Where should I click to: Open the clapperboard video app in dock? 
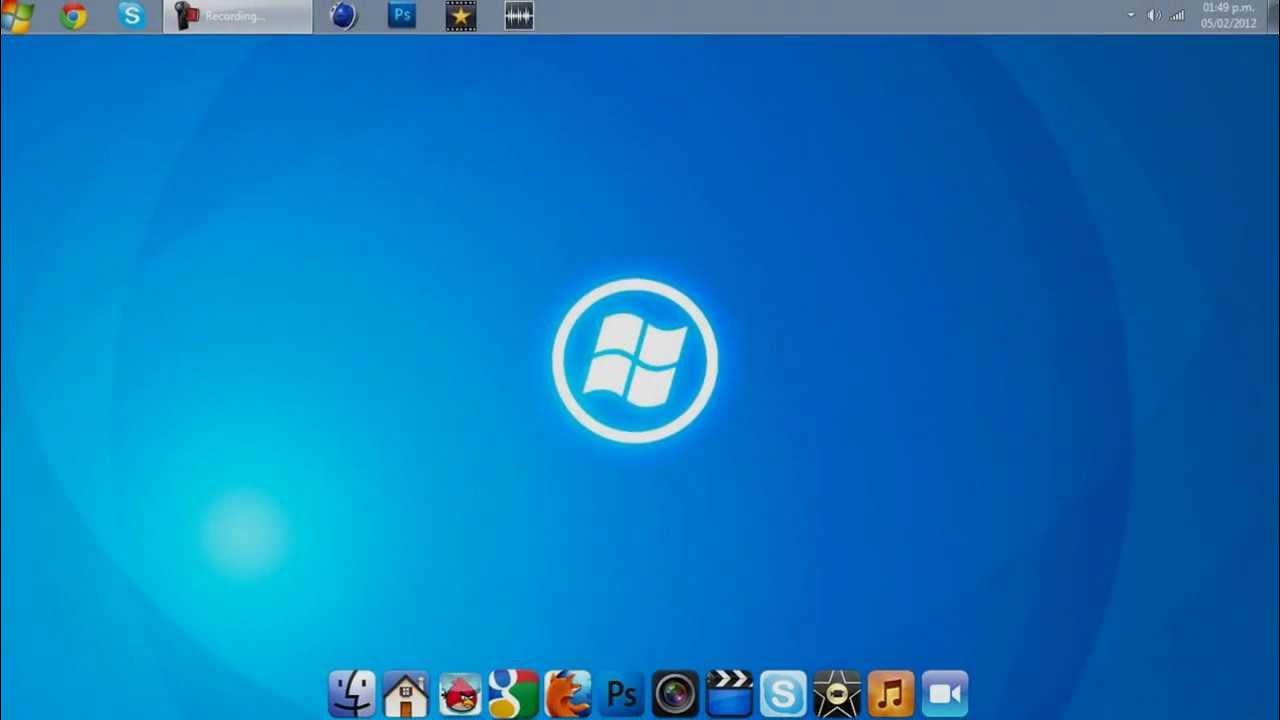[729, 694]
